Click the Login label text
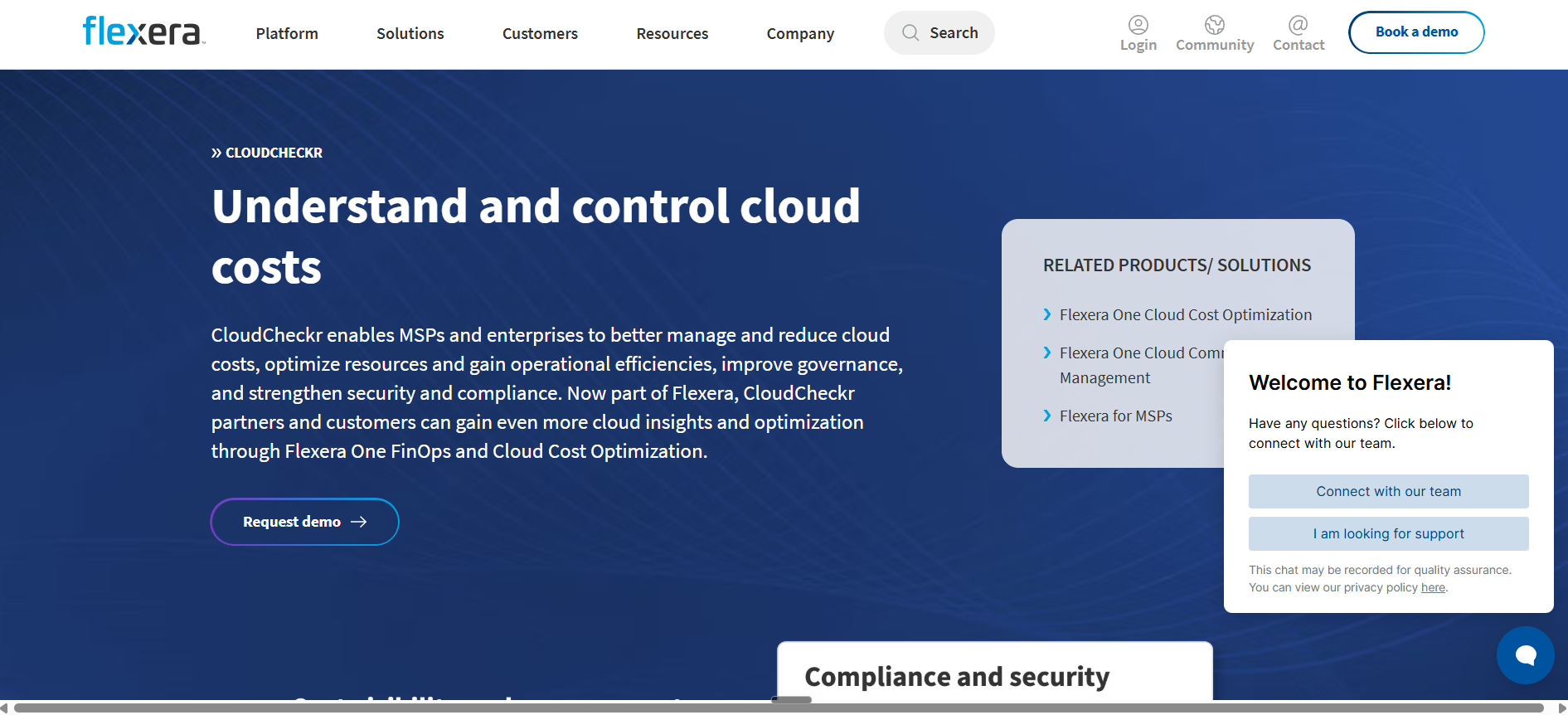The image size is (1568, 715). pyautogui.click(x=1138, y=45)
